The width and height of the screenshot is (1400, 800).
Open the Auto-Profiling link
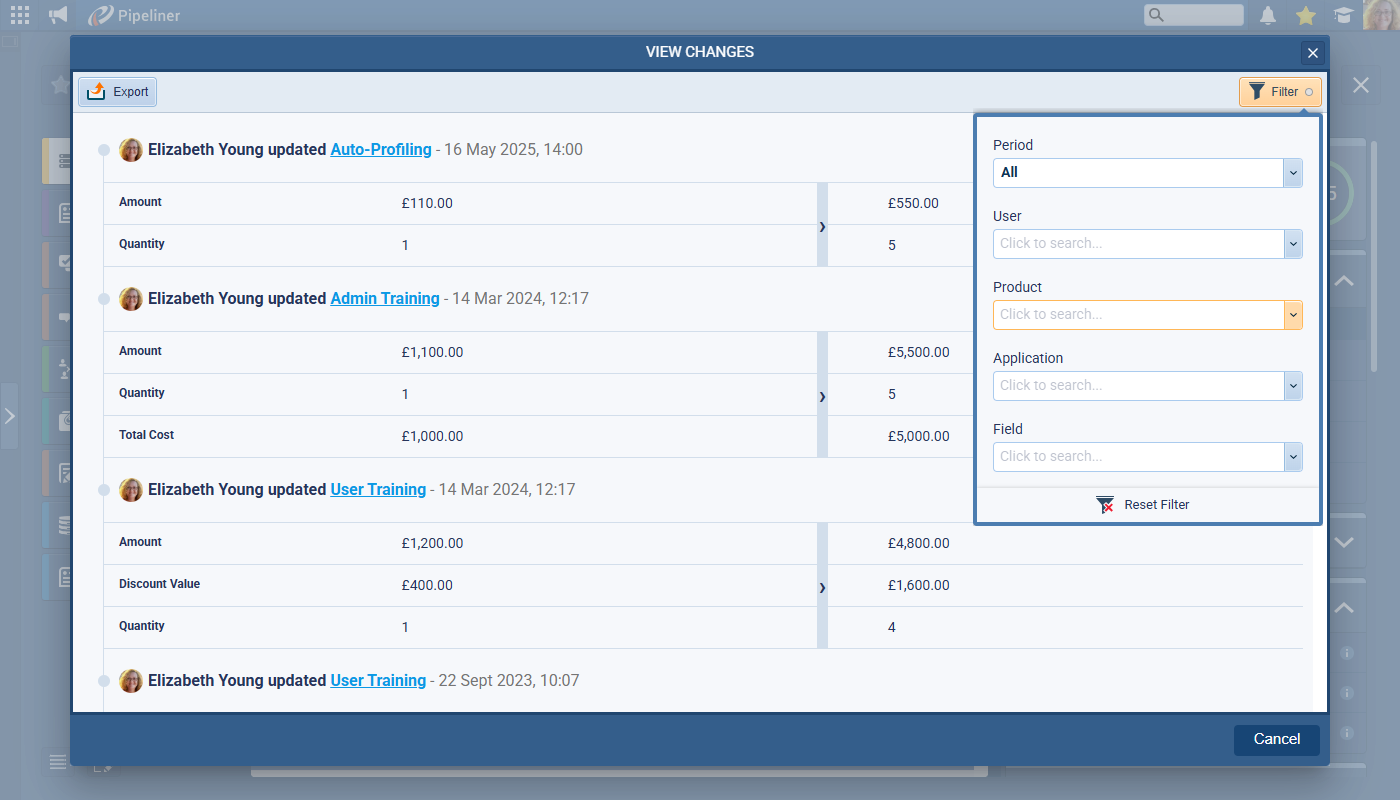381,150
